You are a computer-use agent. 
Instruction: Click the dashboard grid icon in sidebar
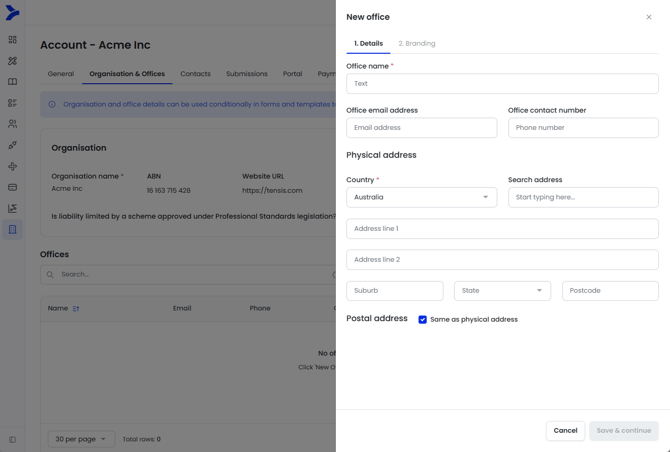12,40
